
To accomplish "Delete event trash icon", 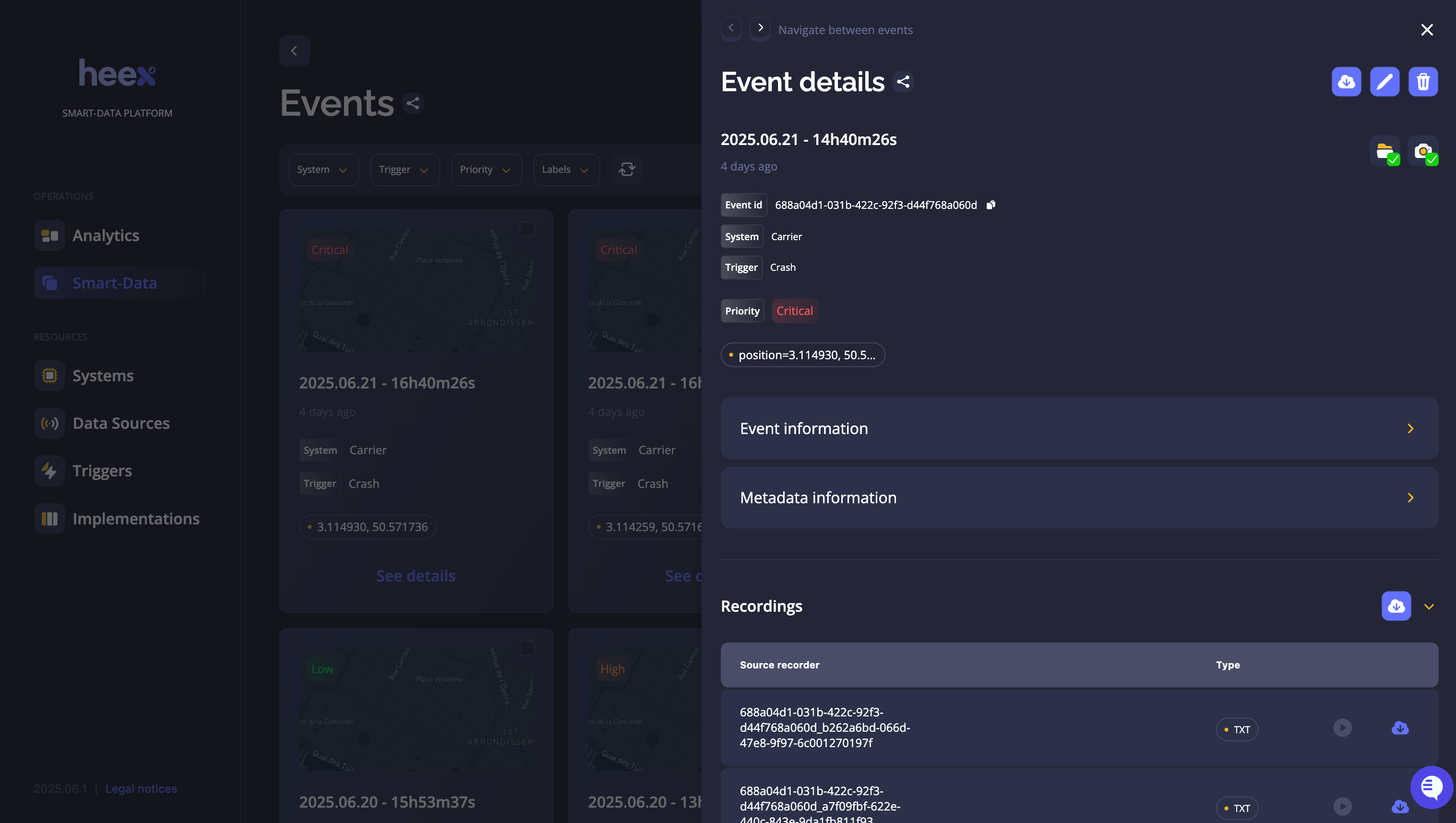I will coord(1423,82).
